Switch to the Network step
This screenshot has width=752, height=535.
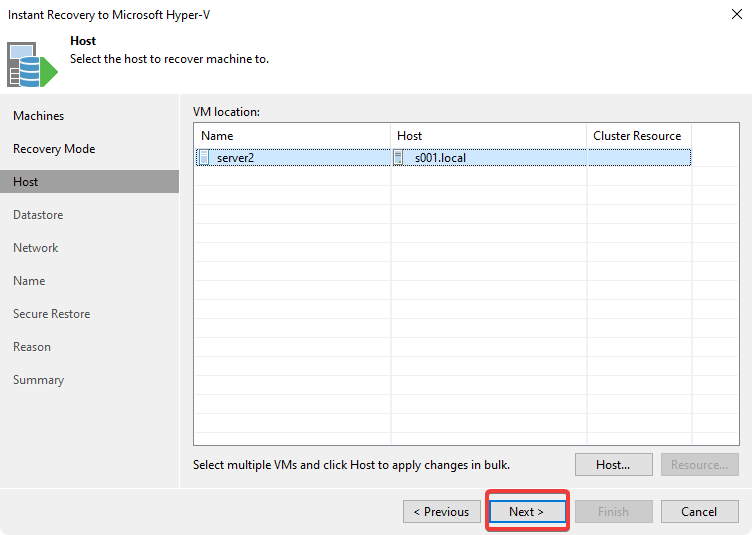tap(36, 248)
